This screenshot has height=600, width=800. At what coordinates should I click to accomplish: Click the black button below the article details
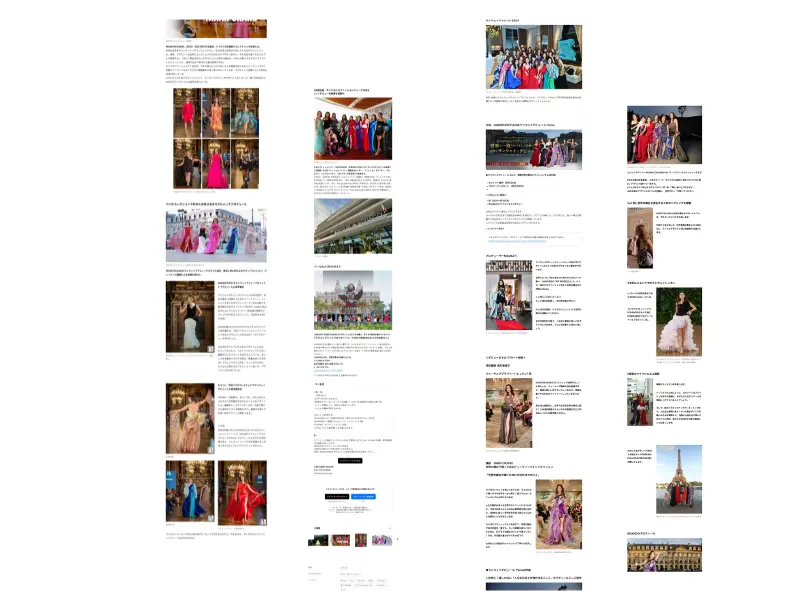[x=350, y=461]
